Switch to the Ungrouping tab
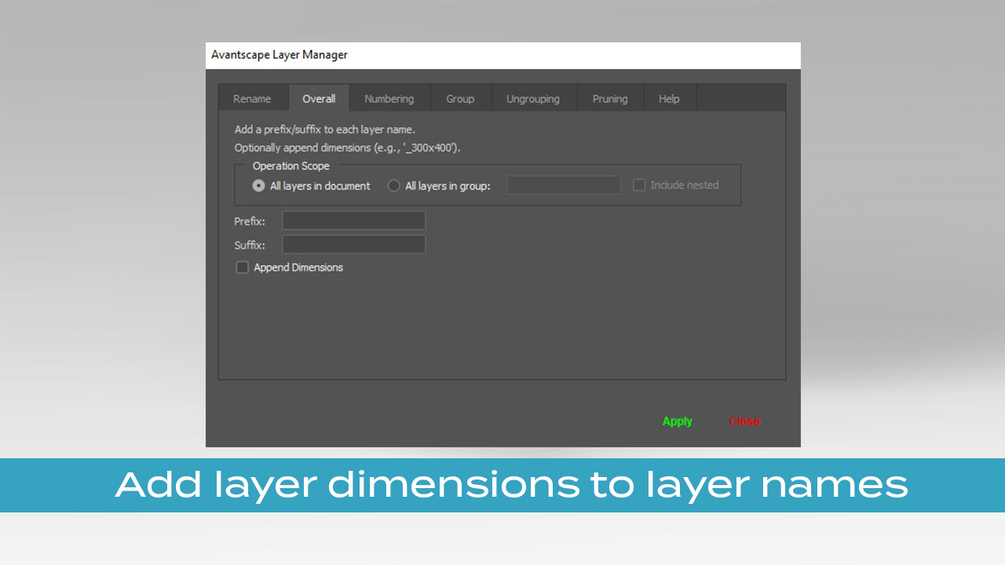The image size is (1005, 565). pos(533,99)
